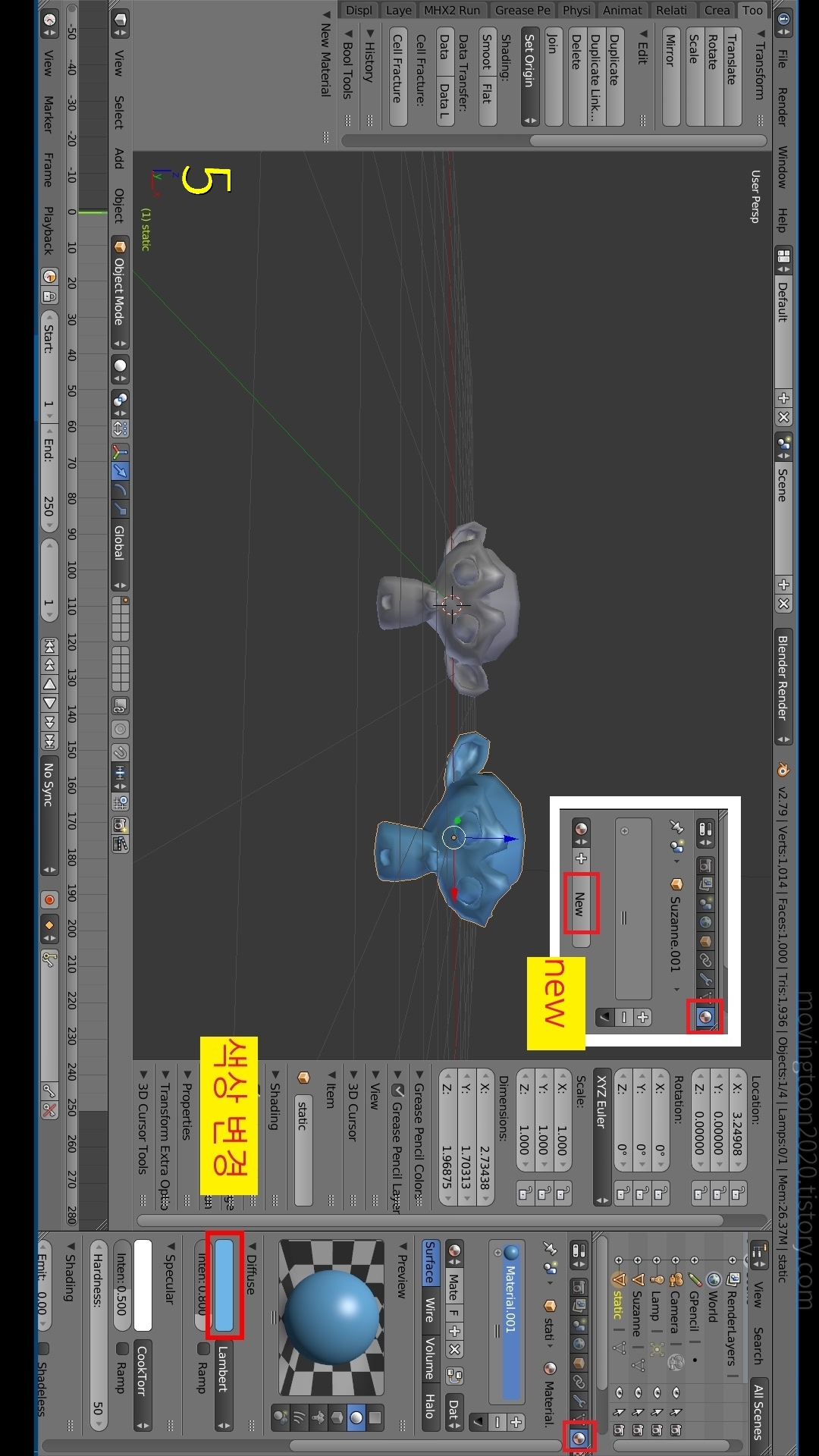Click the OpenGL render image camera icon
Screen dimensions: 819x1456
point(120,824)
